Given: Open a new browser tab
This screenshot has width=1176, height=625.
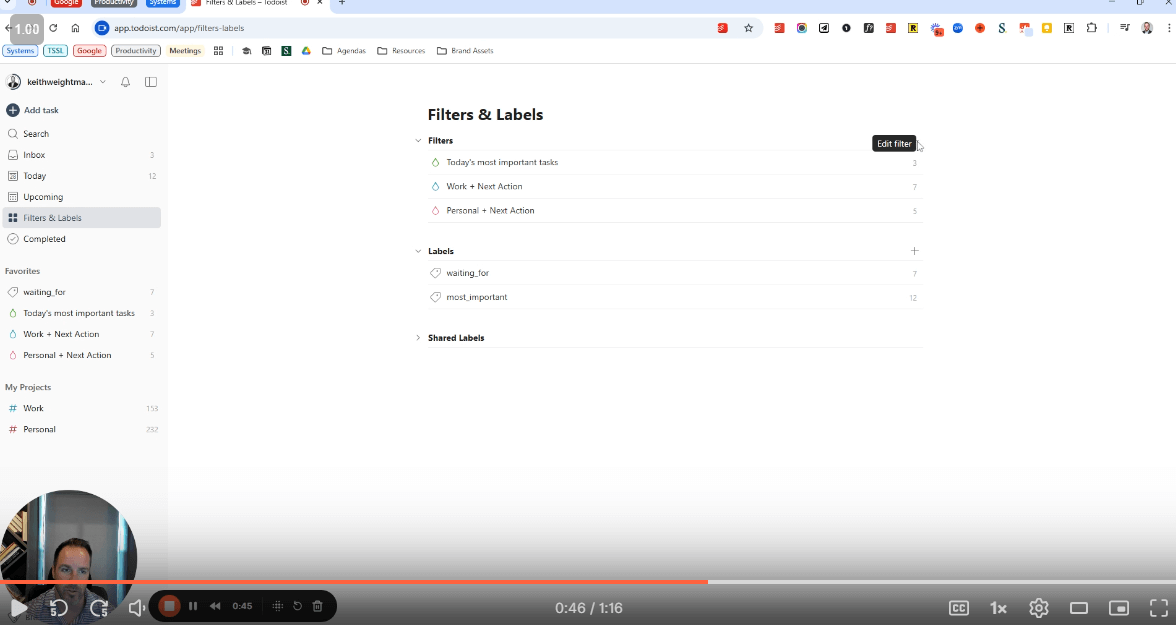Looking at the screenshot, I should tap(342, 3).
